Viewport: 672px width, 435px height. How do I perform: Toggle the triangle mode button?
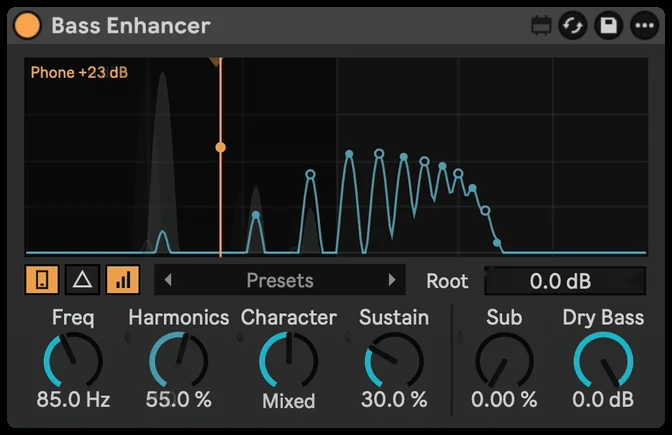(x=82, y=280)
